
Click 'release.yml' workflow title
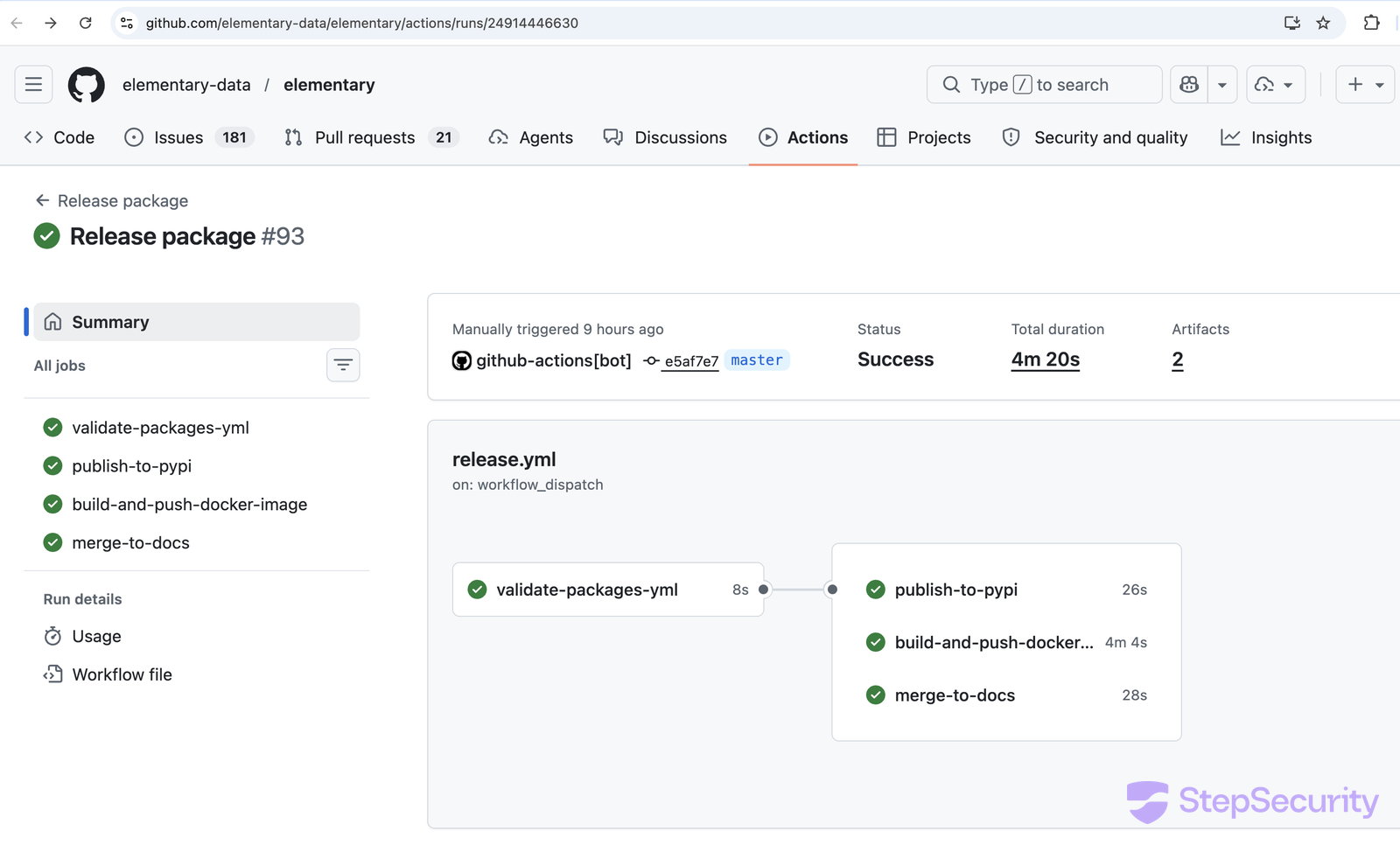click(x=504, y=459)
